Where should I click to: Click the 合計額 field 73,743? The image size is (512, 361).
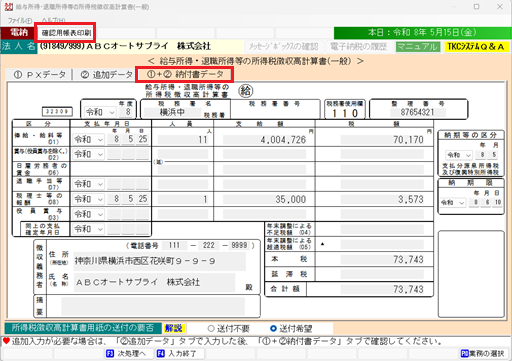[382, 289]
